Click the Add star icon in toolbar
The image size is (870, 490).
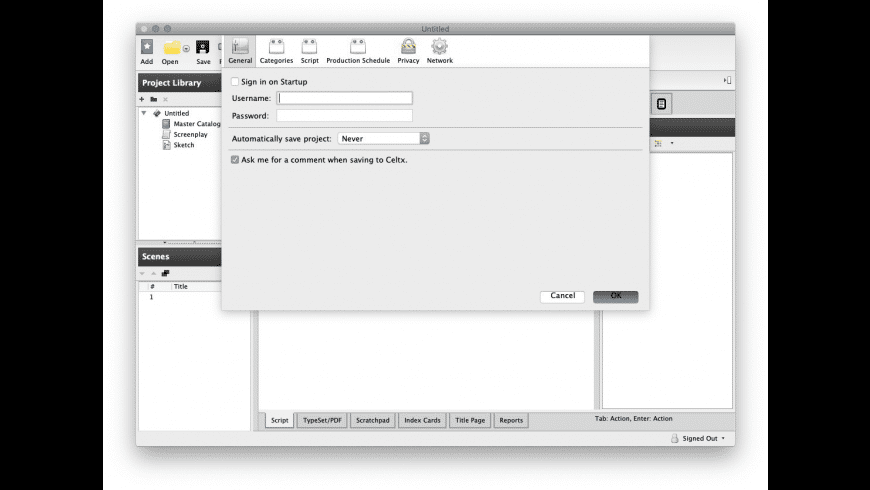(146, 47)
